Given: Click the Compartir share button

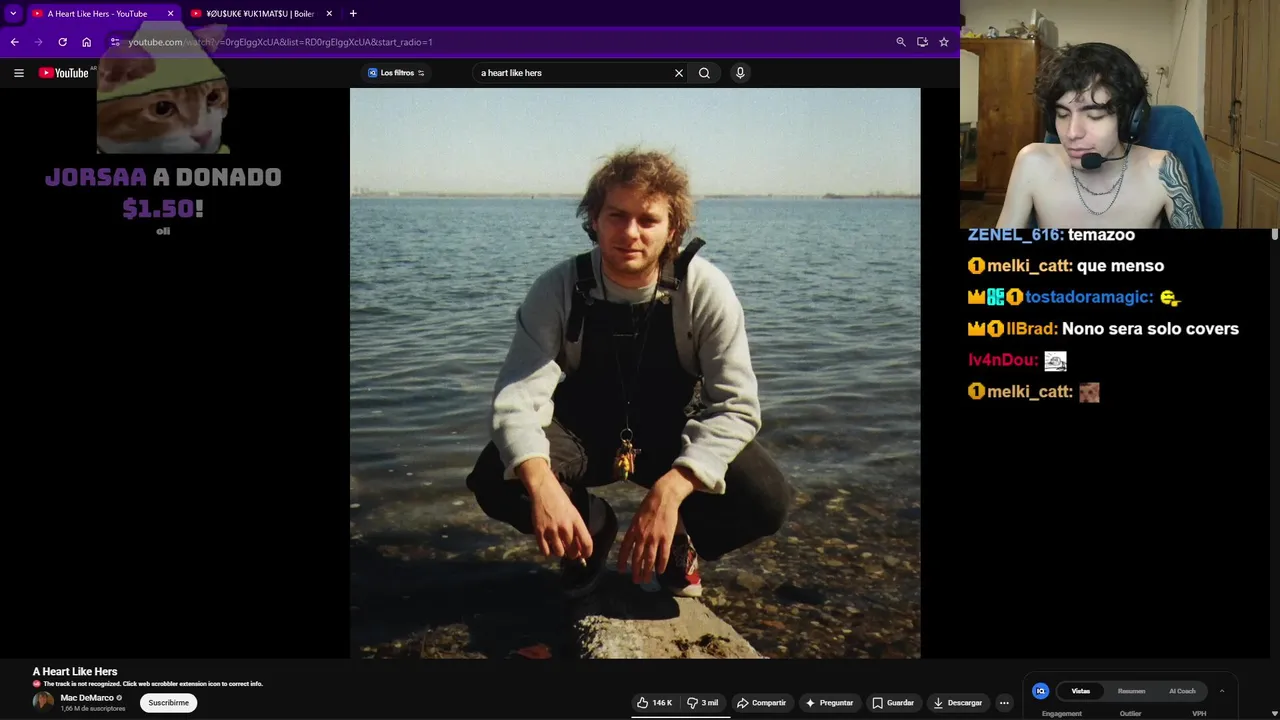Looking at the screenshot, I should [762, 703].
